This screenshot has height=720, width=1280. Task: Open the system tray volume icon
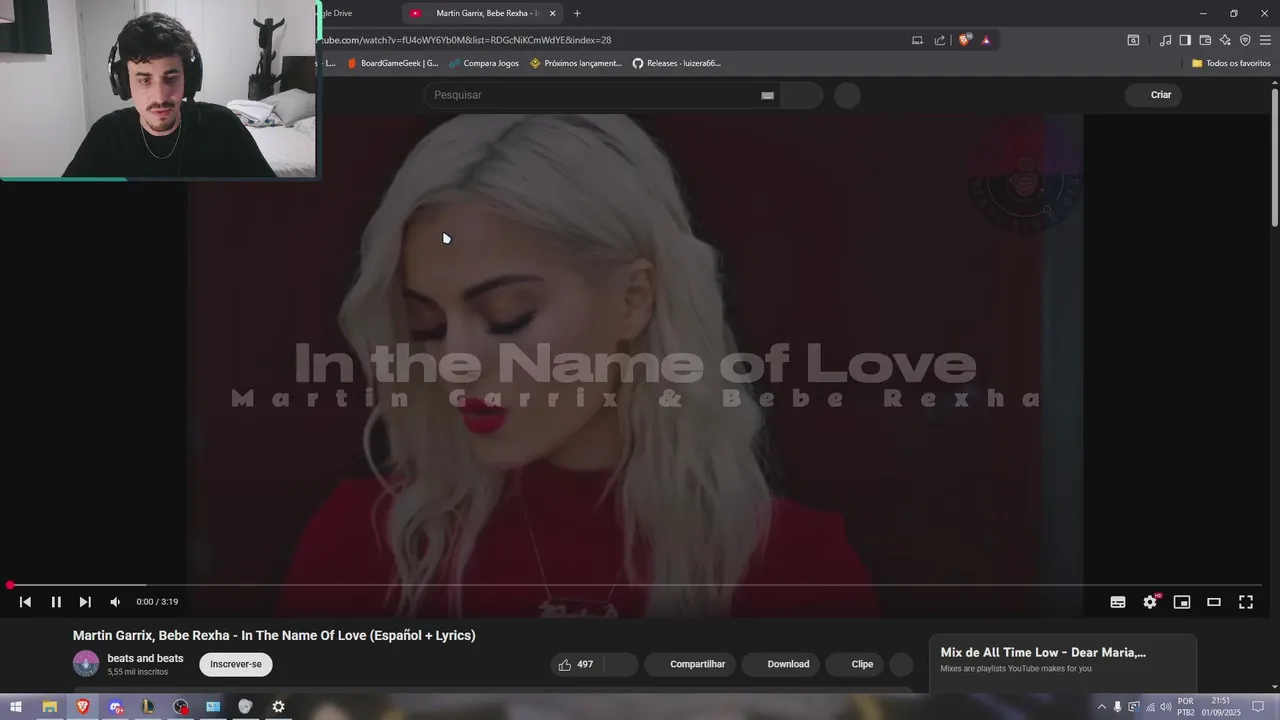tap(1165, 707)
